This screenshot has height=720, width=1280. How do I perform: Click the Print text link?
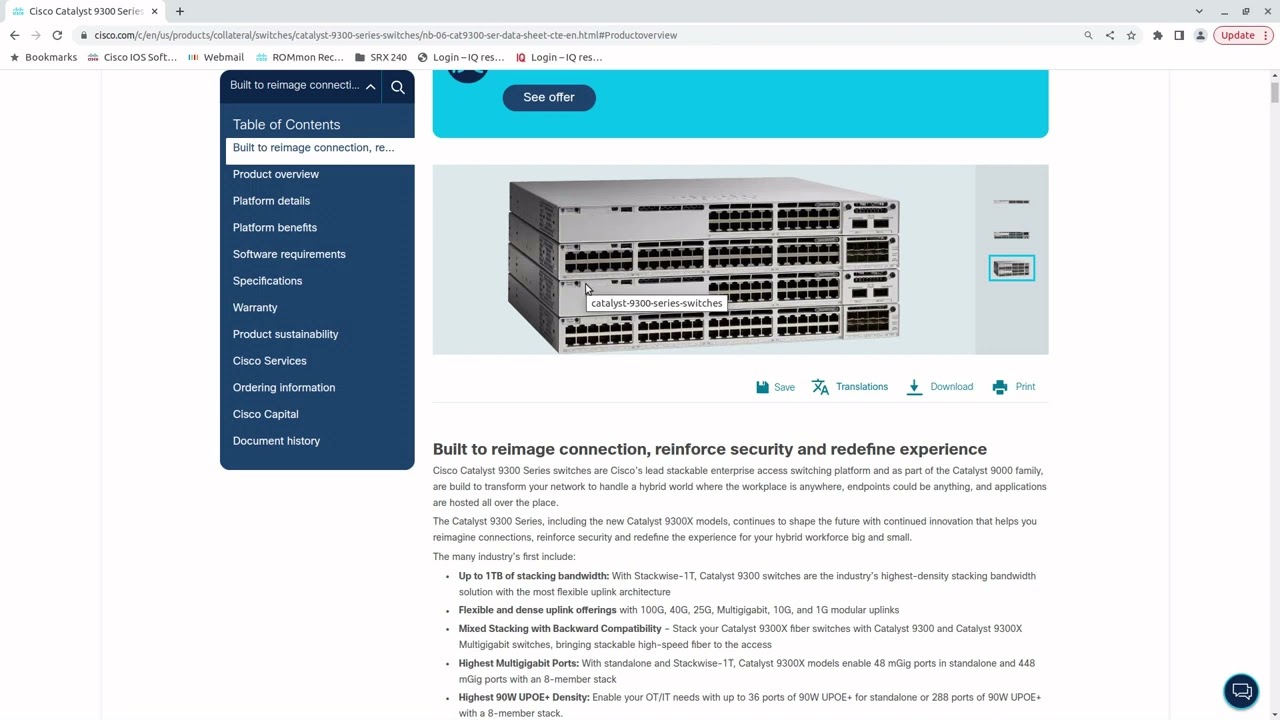point(1025,387)
